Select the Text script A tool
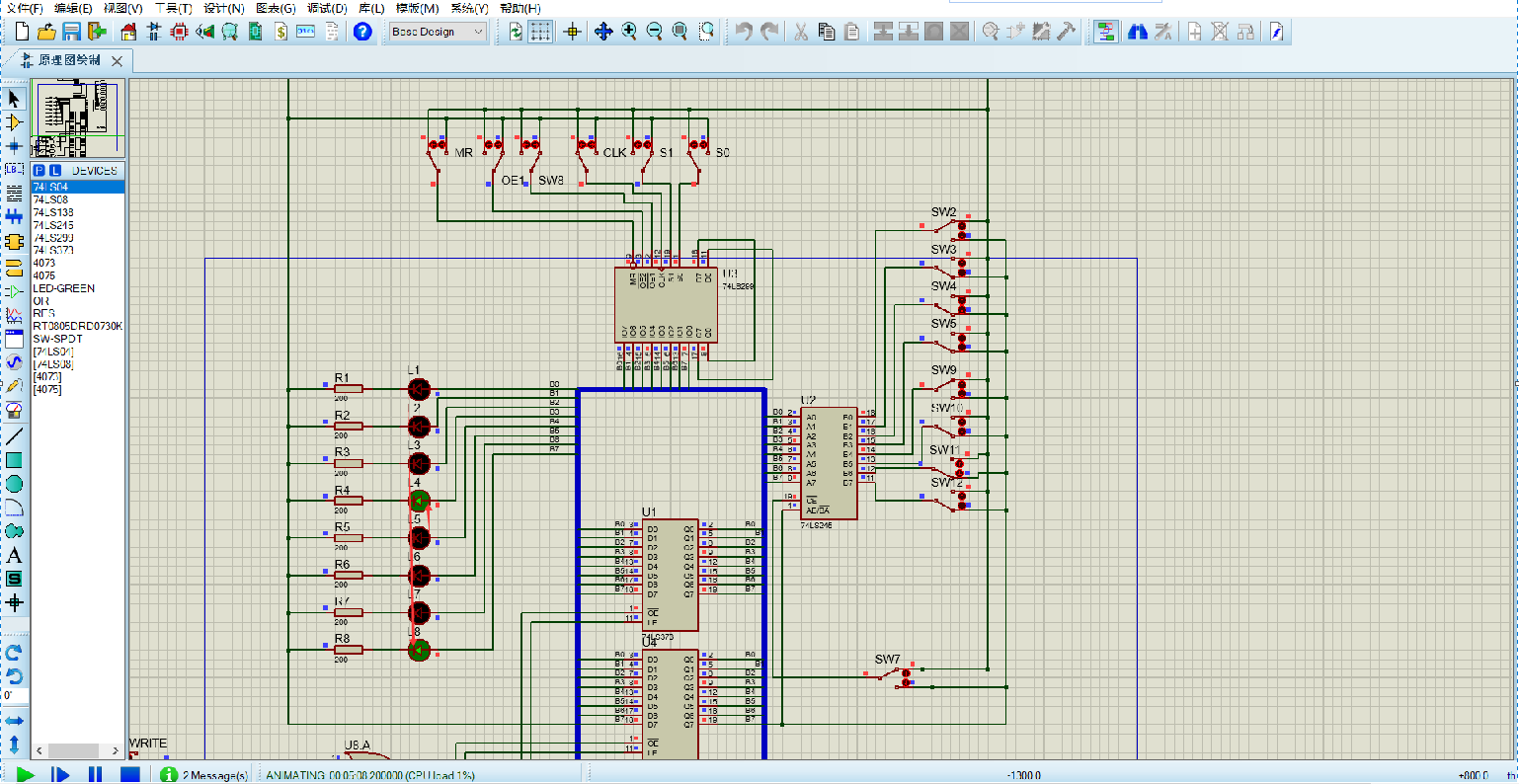This screenshot has width=1519, height=784. tap(14, 555)
